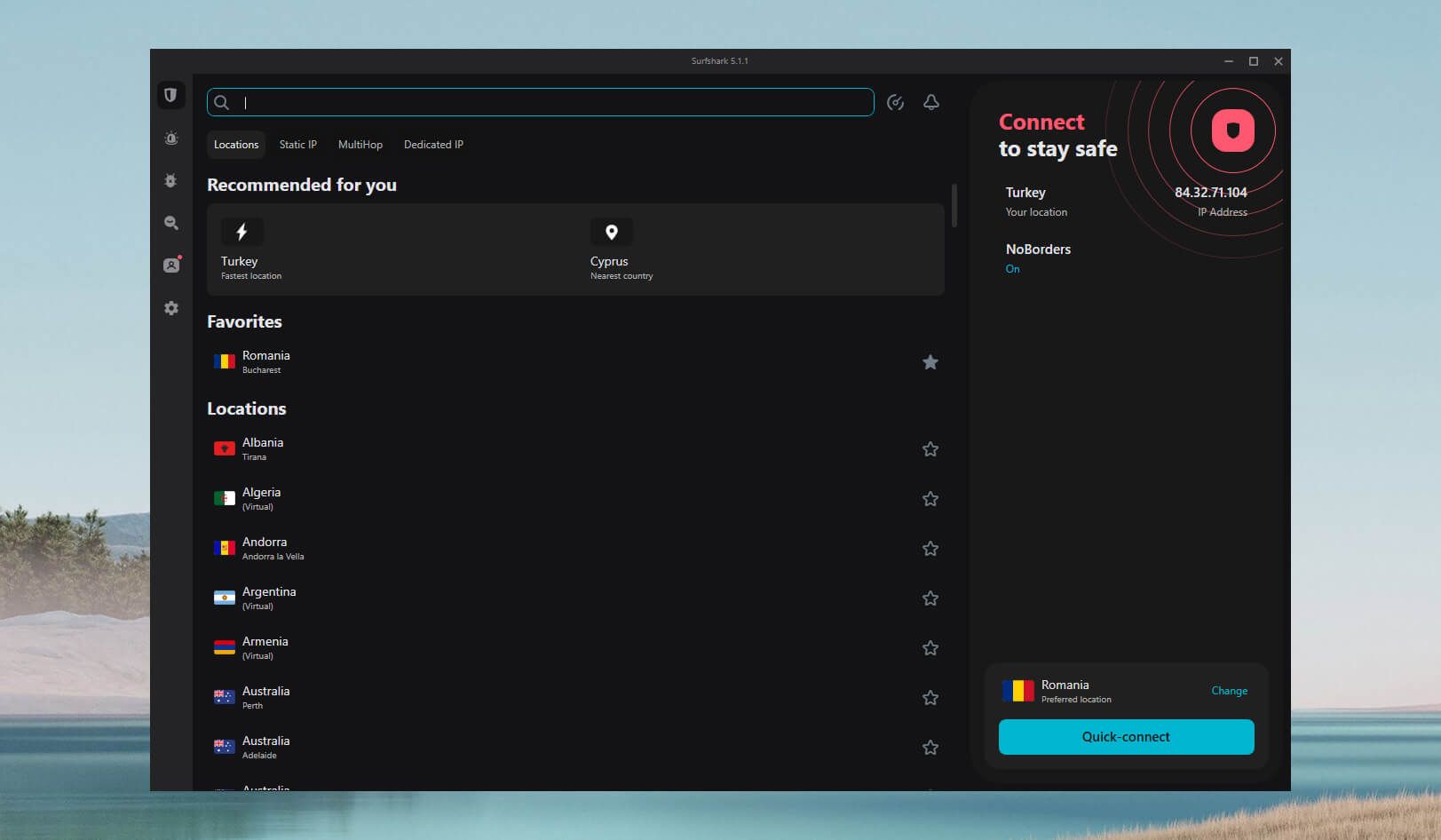
Task: Click the Andorra flag icon
Action: point(225,549)
